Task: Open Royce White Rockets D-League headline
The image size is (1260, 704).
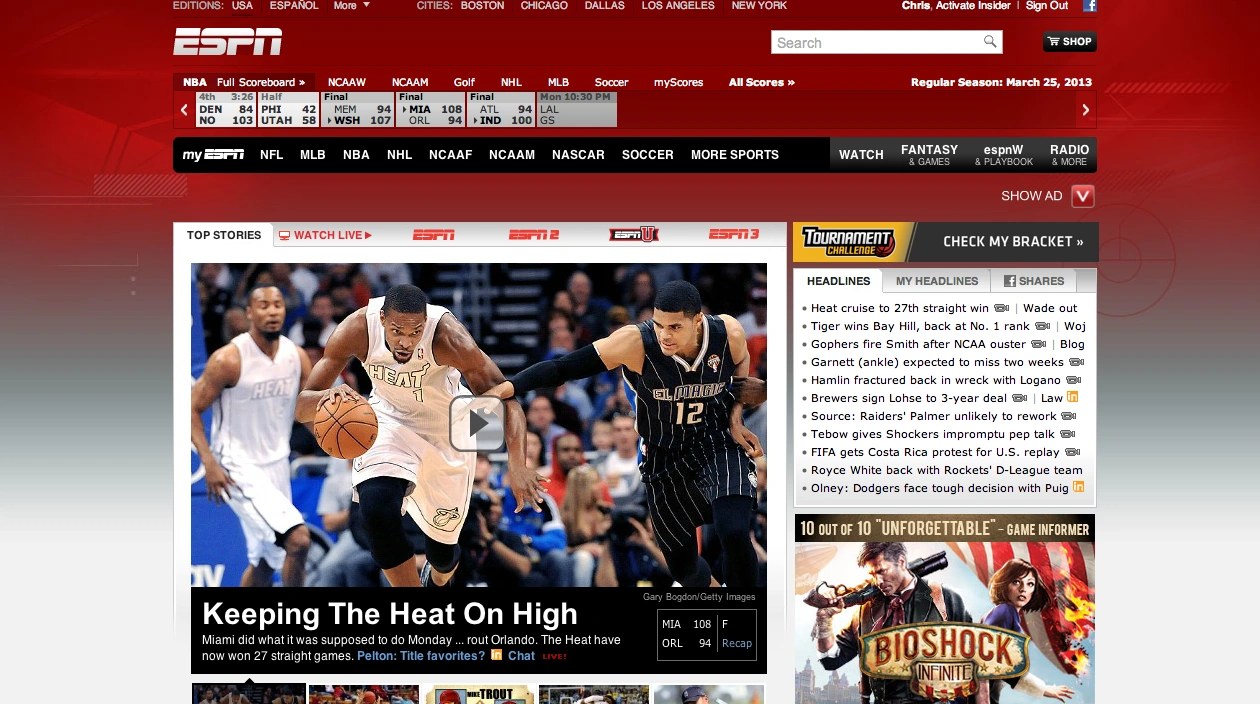Action: (947, 470)
